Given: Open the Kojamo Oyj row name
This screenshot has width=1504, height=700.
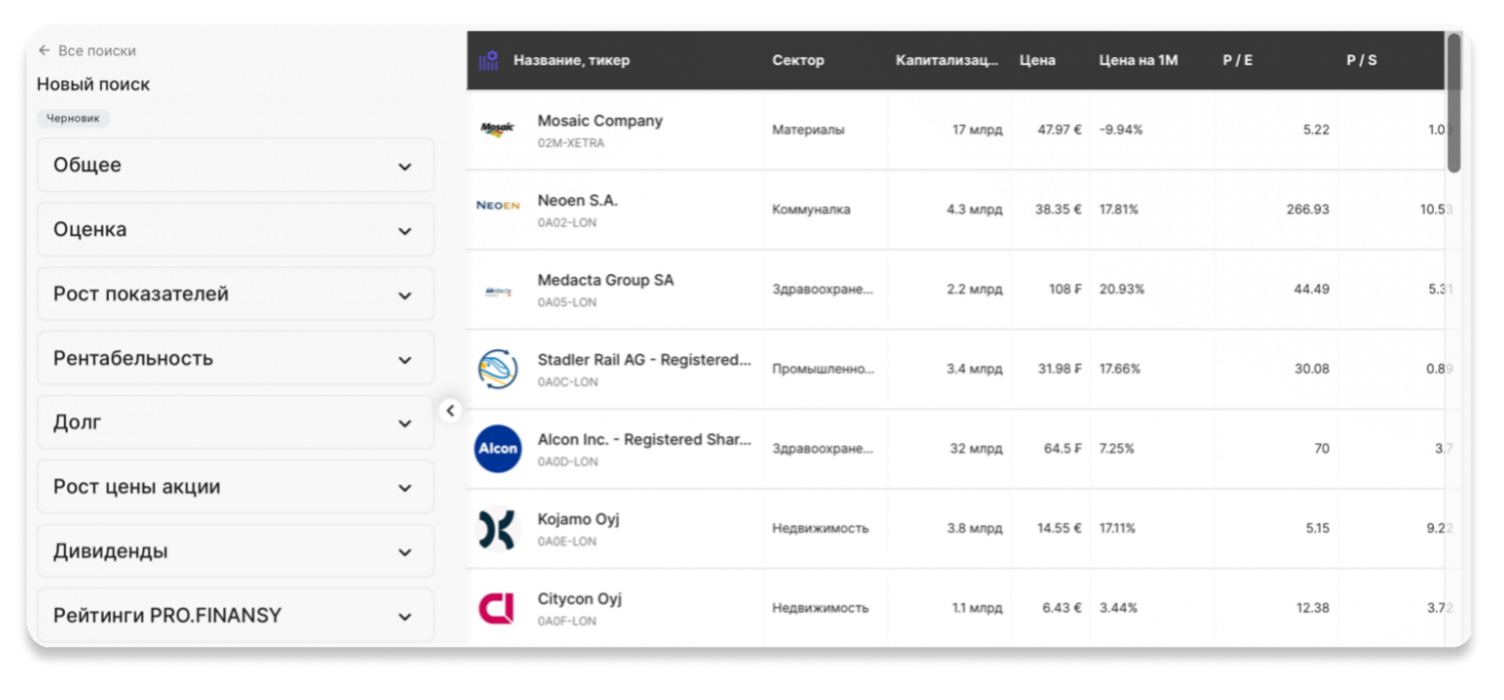Looking at the screenshot, I should click(x=579, y=520).
